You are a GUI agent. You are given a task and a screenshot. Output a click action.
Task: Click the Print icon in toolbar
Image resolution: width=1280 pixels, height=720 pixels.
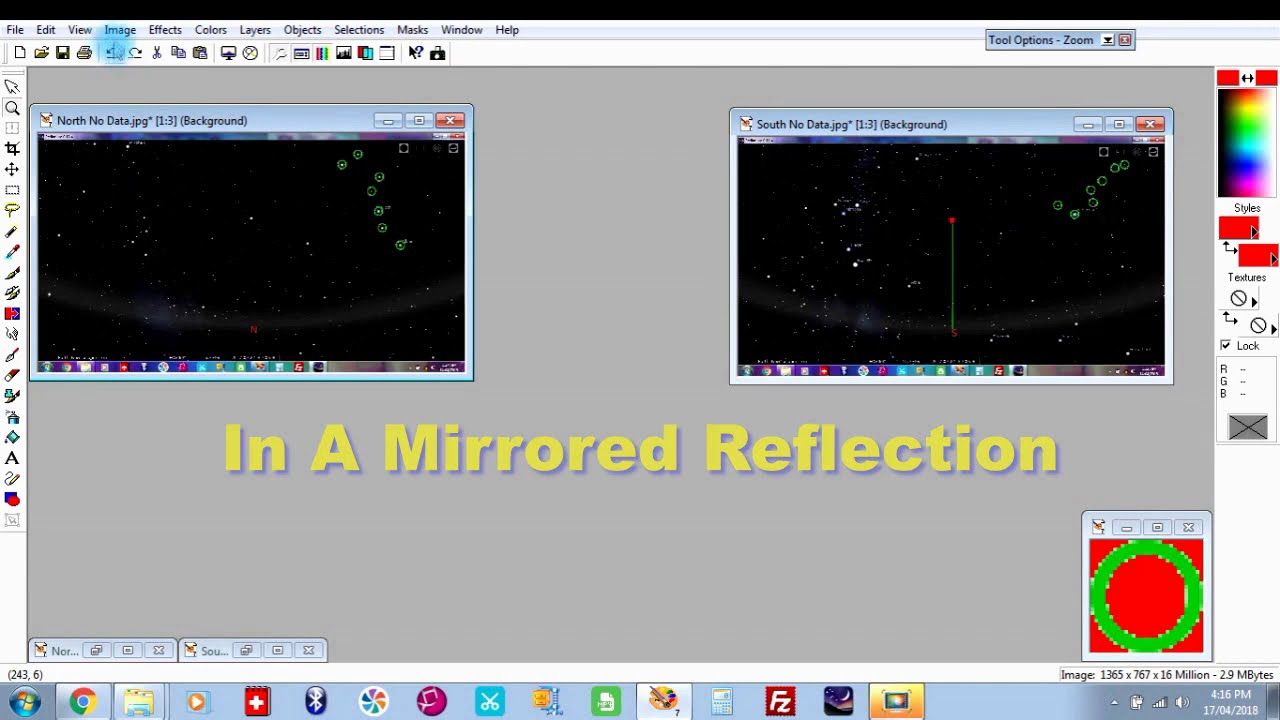[84, 53]
